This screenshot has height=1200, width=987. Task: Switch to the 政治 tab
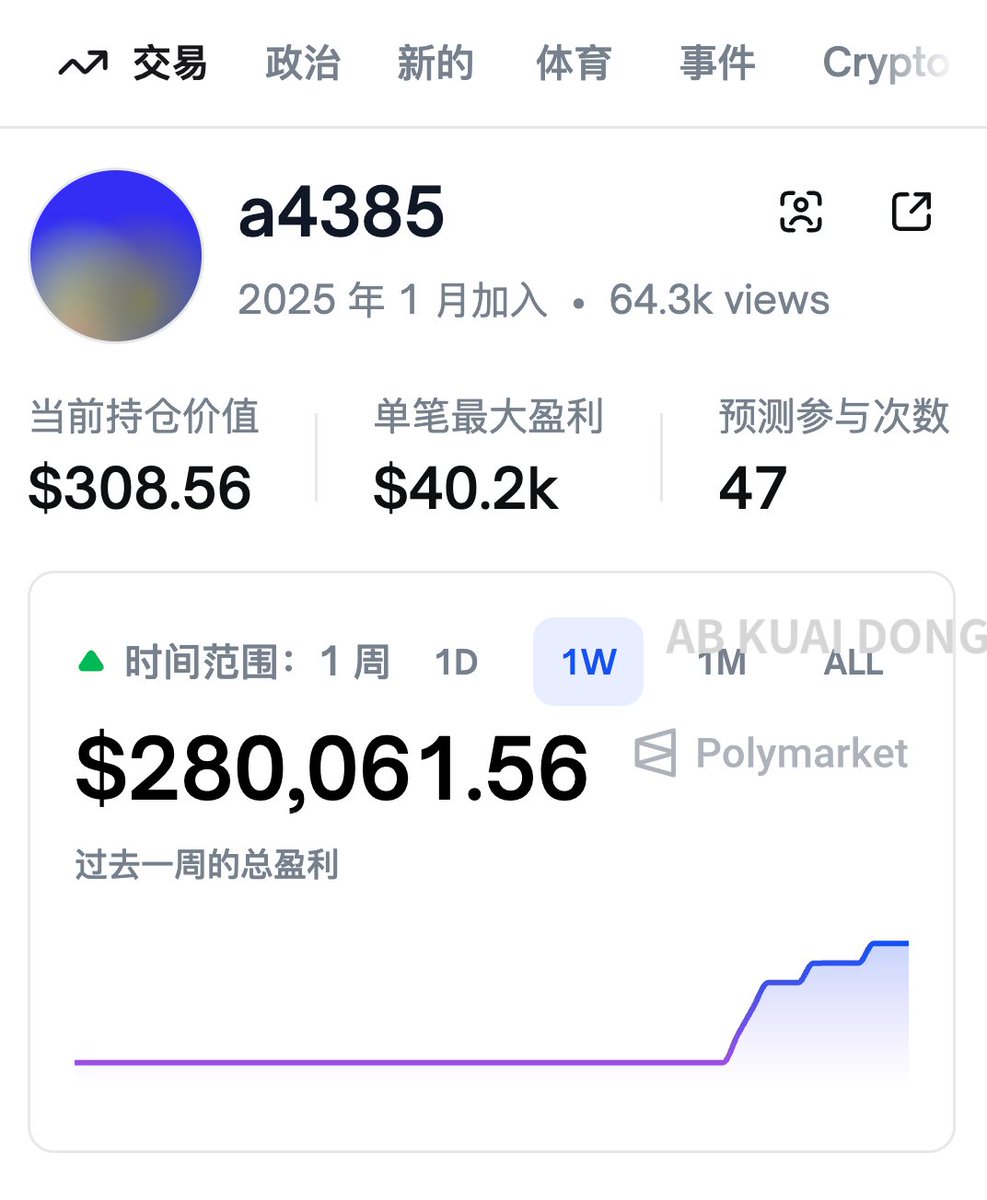pyautogui.click(x=303, y=64)
